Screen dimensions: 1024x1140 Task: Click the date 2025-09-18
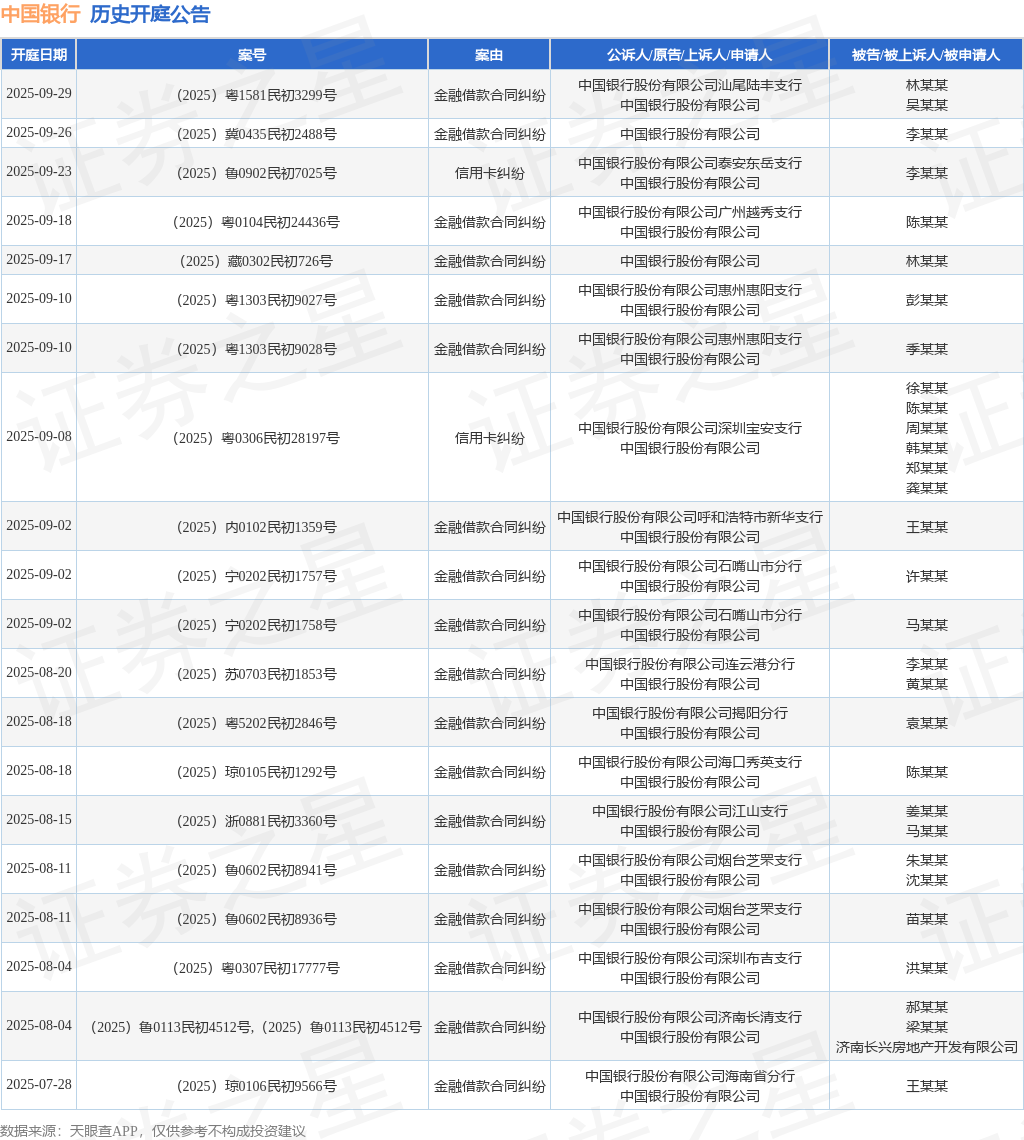(39, 221)
